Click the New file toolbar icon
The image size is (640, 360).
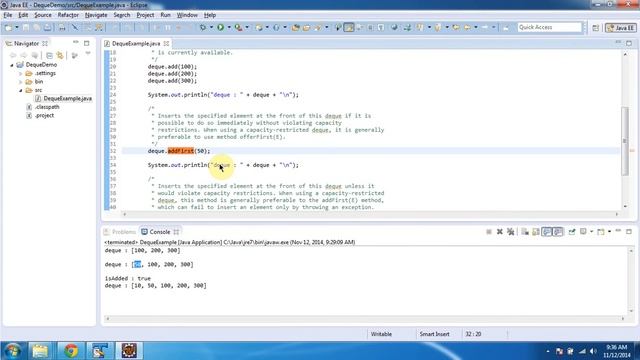click(9, 28)
